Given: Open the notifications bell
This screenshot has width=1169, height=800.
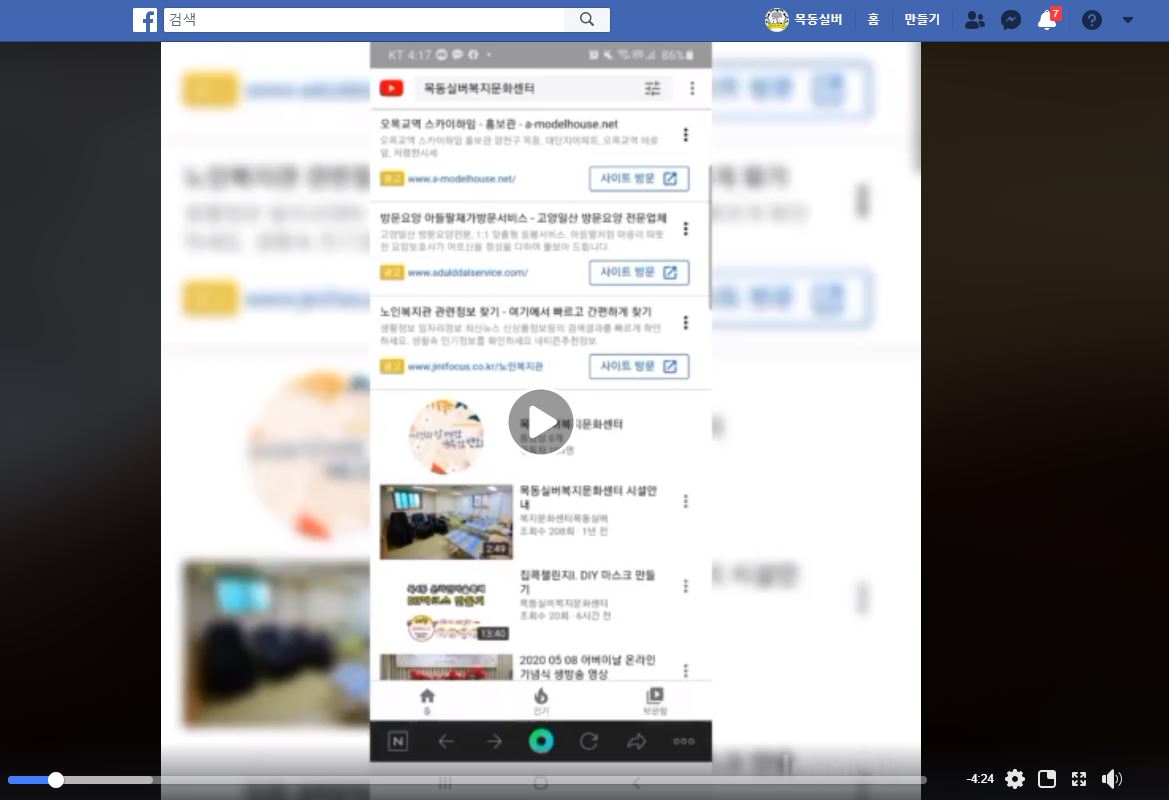Looking at the screenshot, I should pyautogui.click(x=1047, y=20).
